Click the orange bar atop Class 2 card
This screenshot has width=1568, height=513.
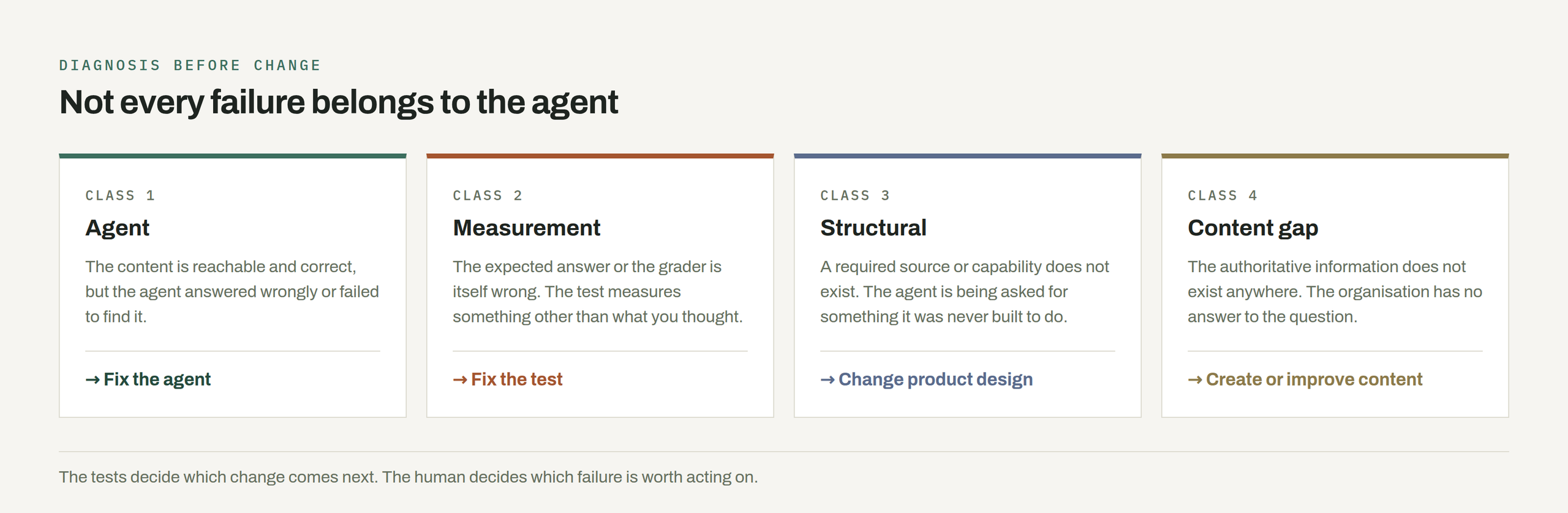(600, 156)
